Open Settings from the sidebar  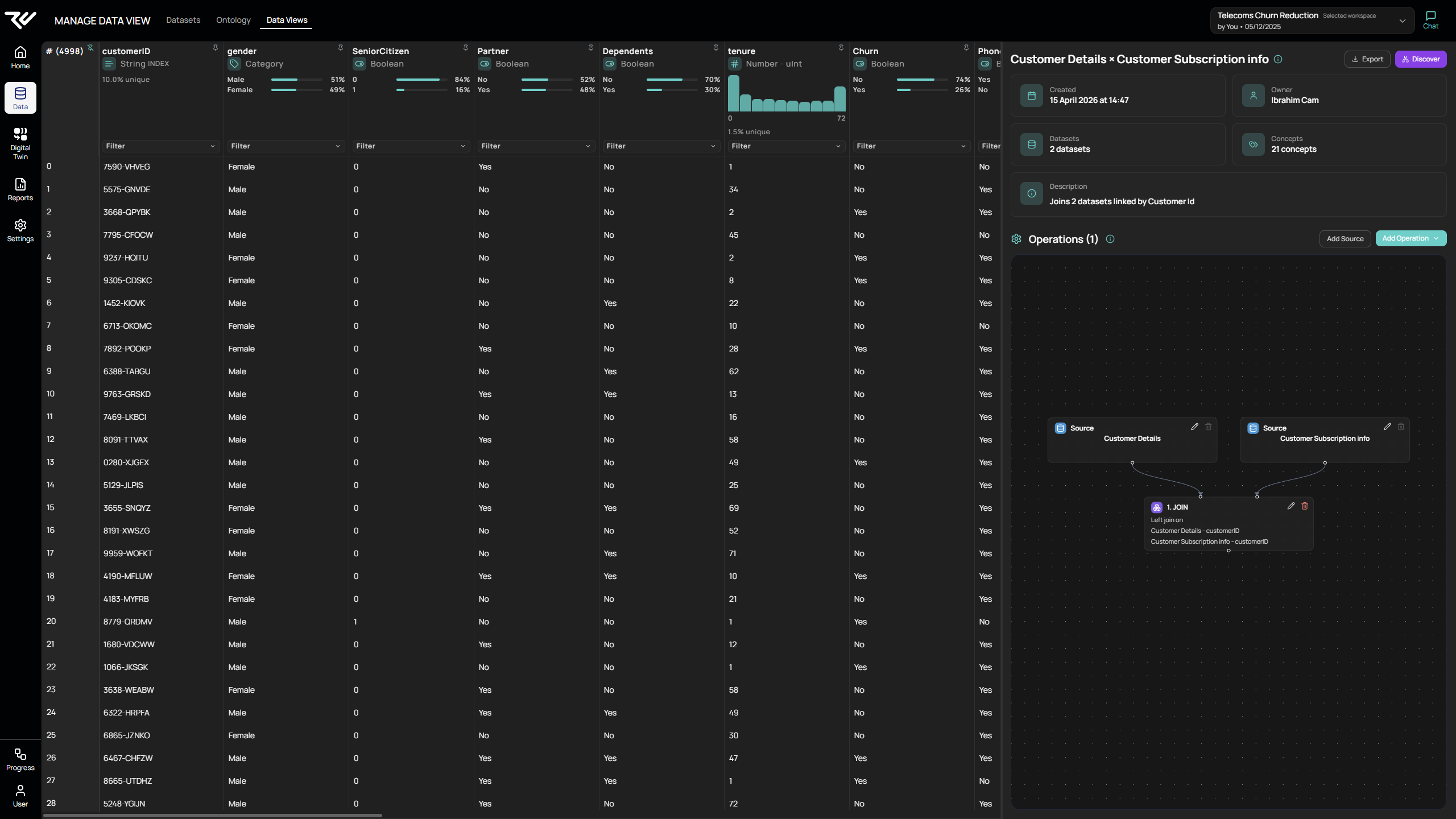20,230
